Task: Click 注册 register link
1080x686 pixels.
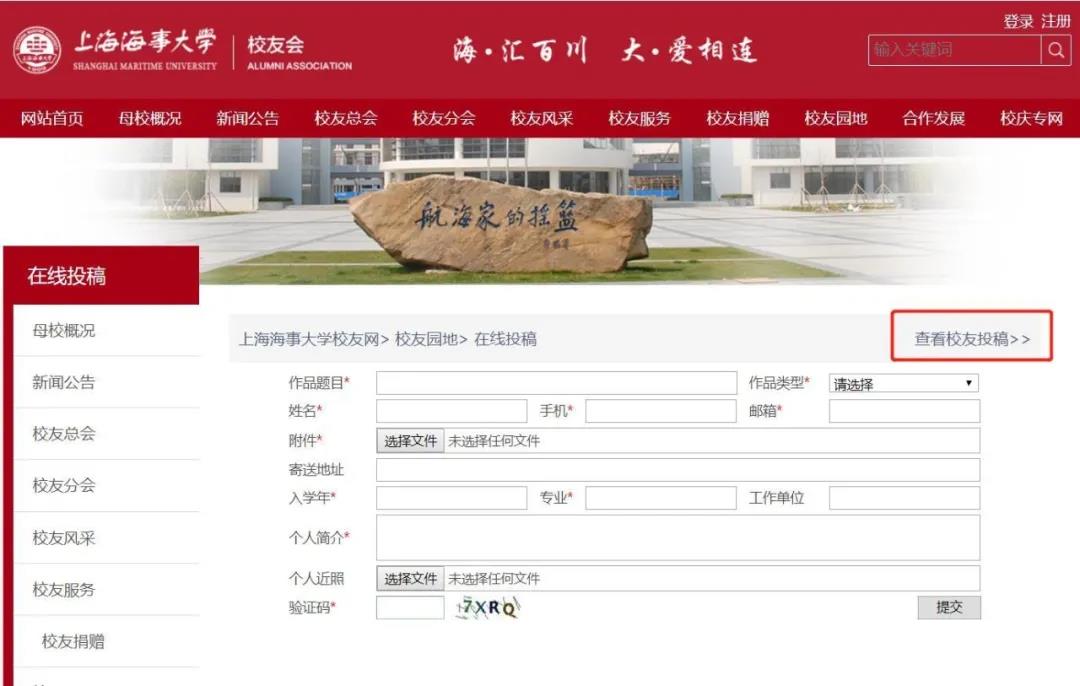Action: click(1055, 21)
